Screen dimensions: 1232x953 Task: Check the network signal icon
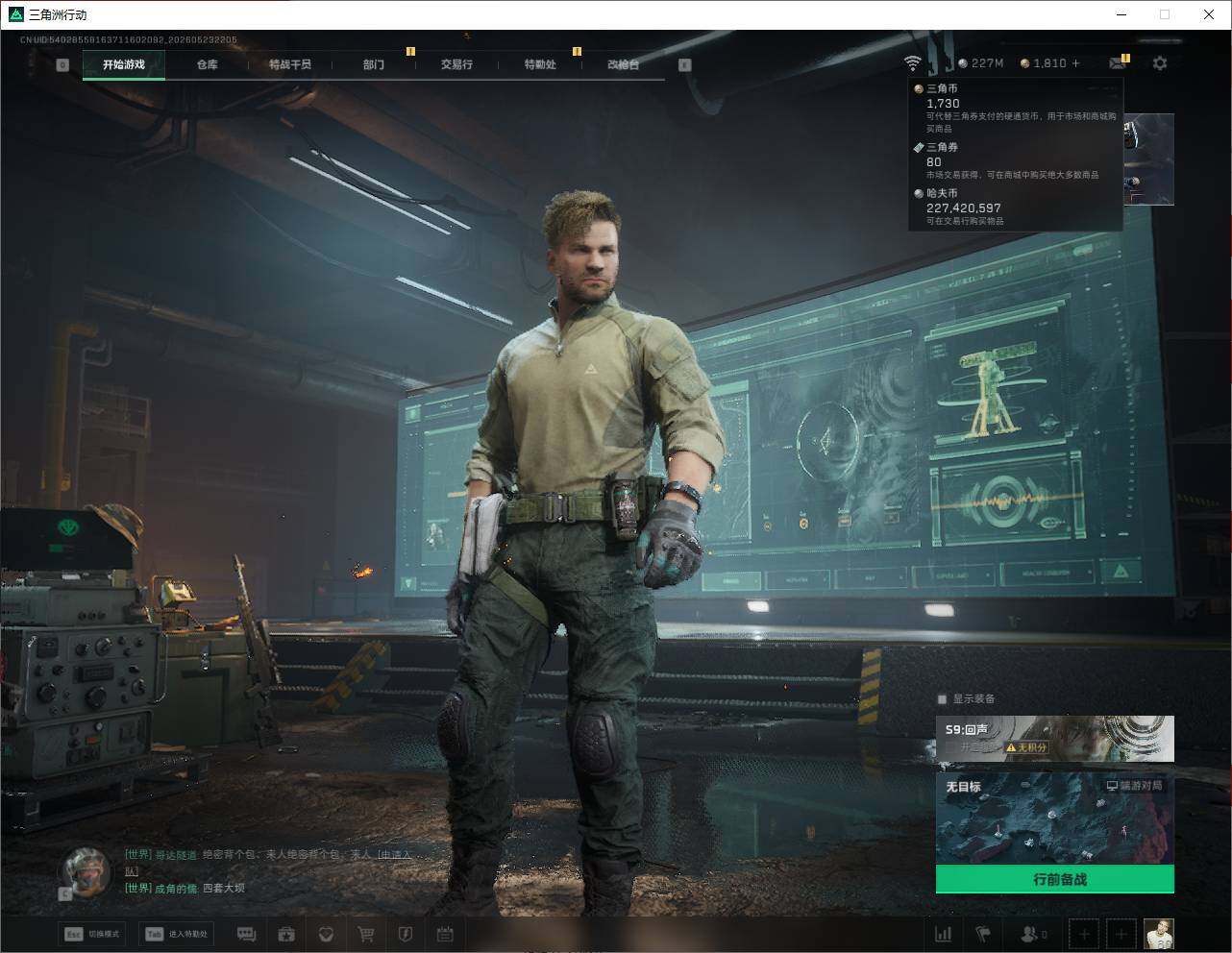[x=912, y=63]
